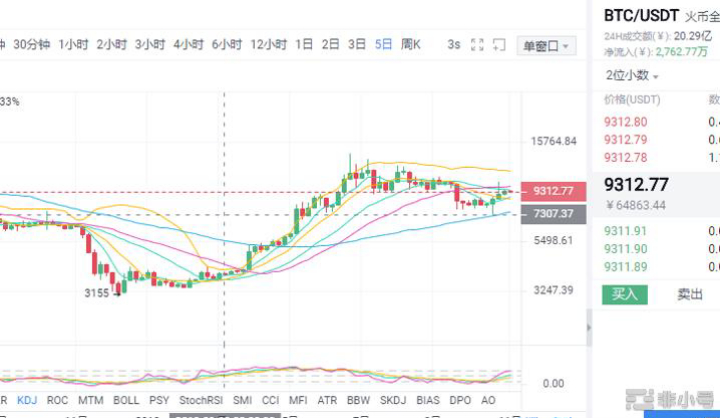
Task: Click the screenshot capture icon beside fullscreen
Action: click(x=499, y=45)
